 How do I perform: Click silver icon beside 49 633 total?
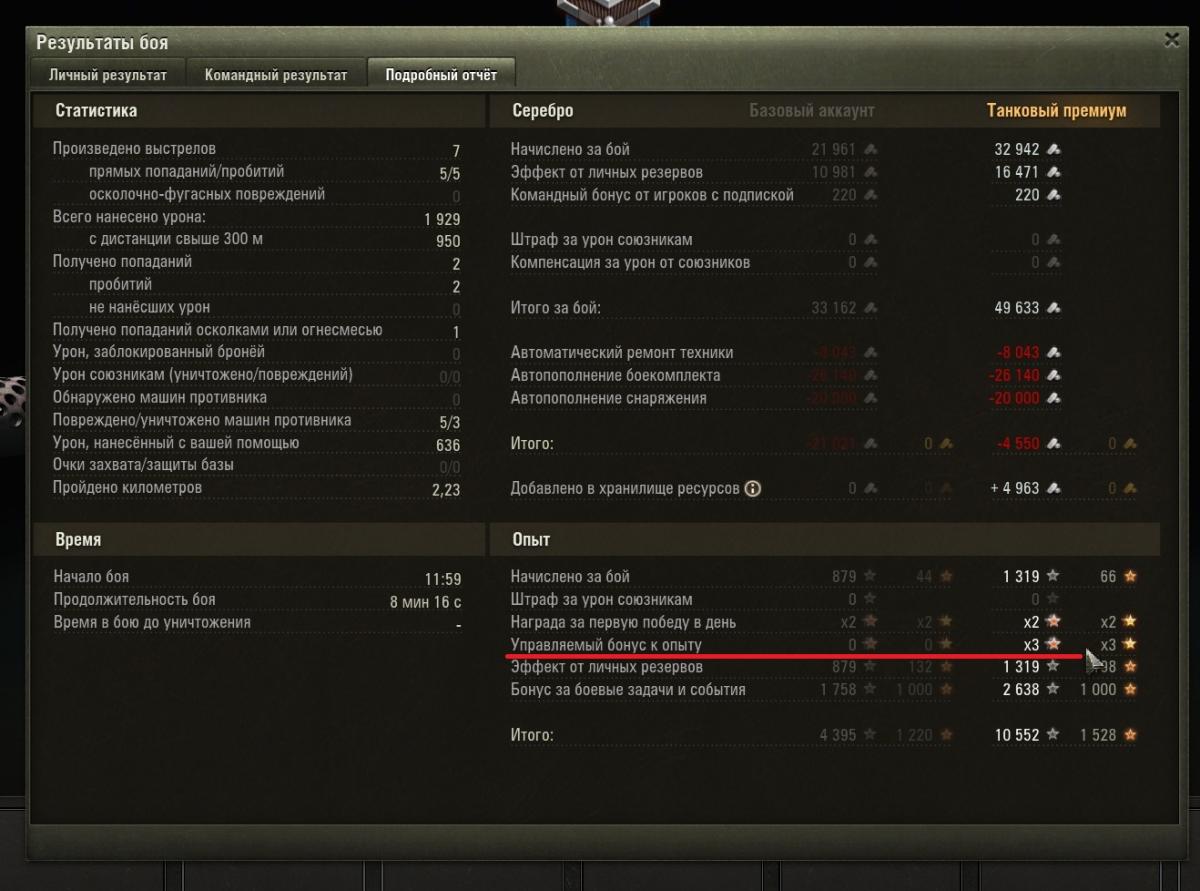pos(1054,309)
